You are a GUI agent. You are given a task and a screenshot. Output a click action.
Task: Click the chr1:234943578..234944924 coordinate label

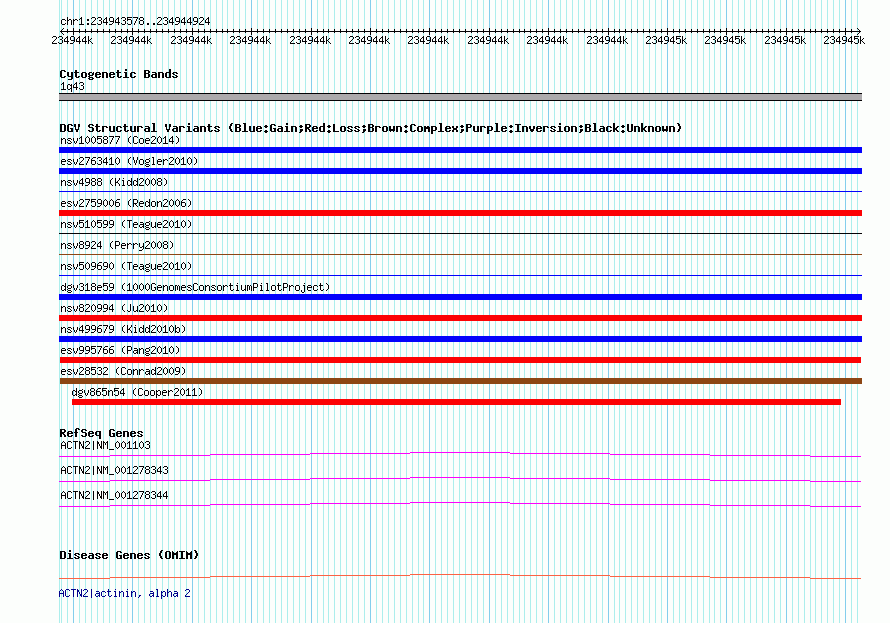pyautogui.click(x=135, y=21)
